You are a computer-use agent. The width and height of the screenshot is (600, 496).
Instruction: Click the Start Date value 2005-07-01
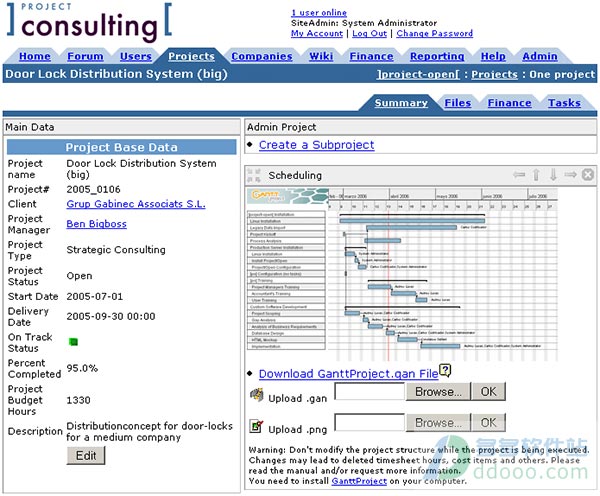tap(95, 296)
